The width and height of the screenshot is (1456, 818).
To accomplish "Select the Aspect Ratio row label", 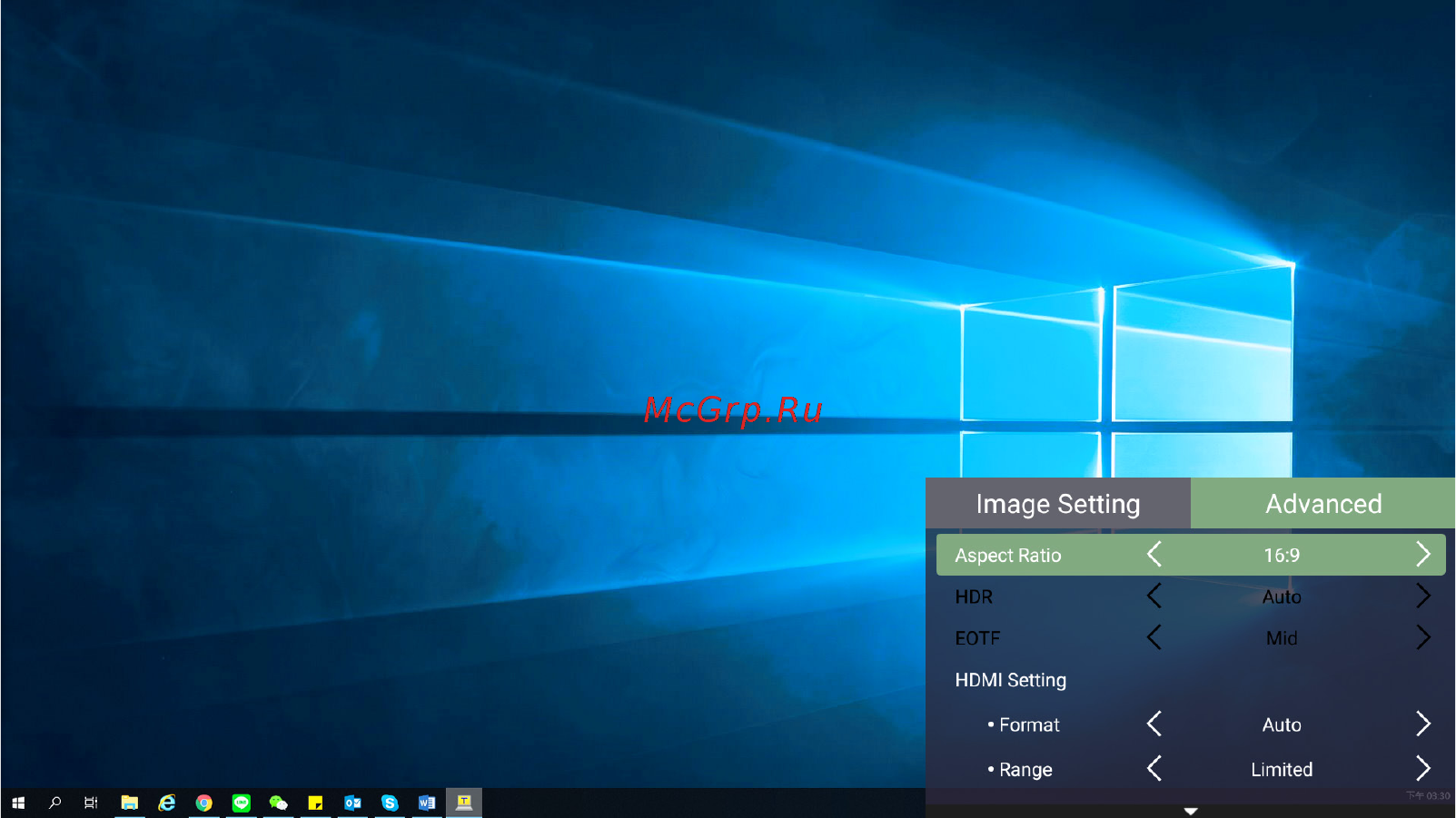I will coord(1008,556).
